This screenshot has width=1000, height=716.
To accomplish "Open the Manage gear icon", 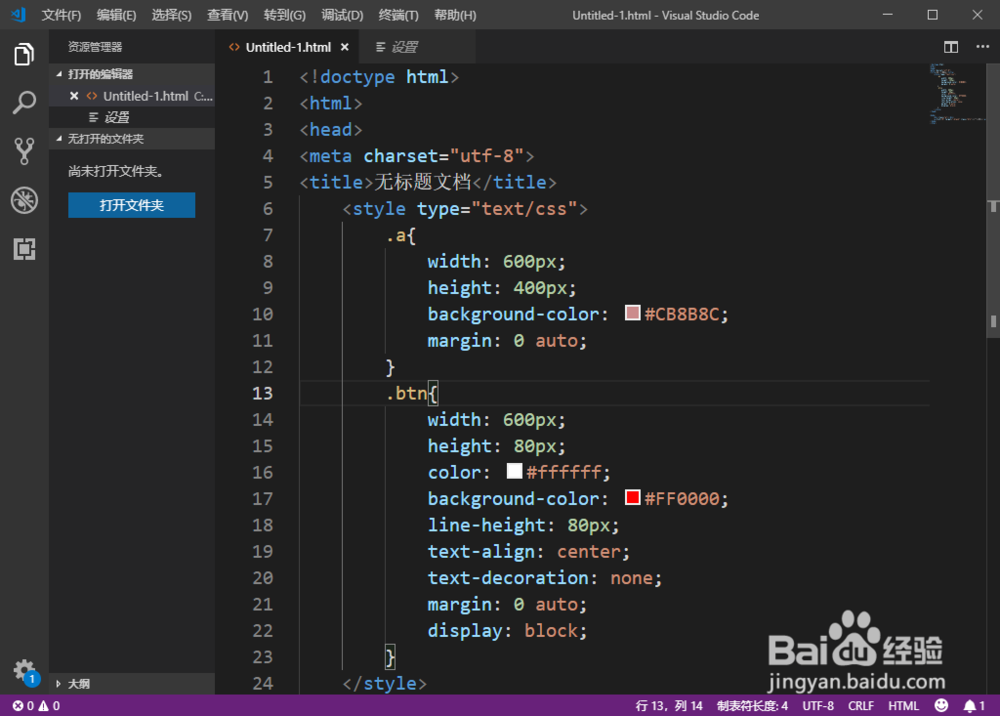I will tap(24, 670).
